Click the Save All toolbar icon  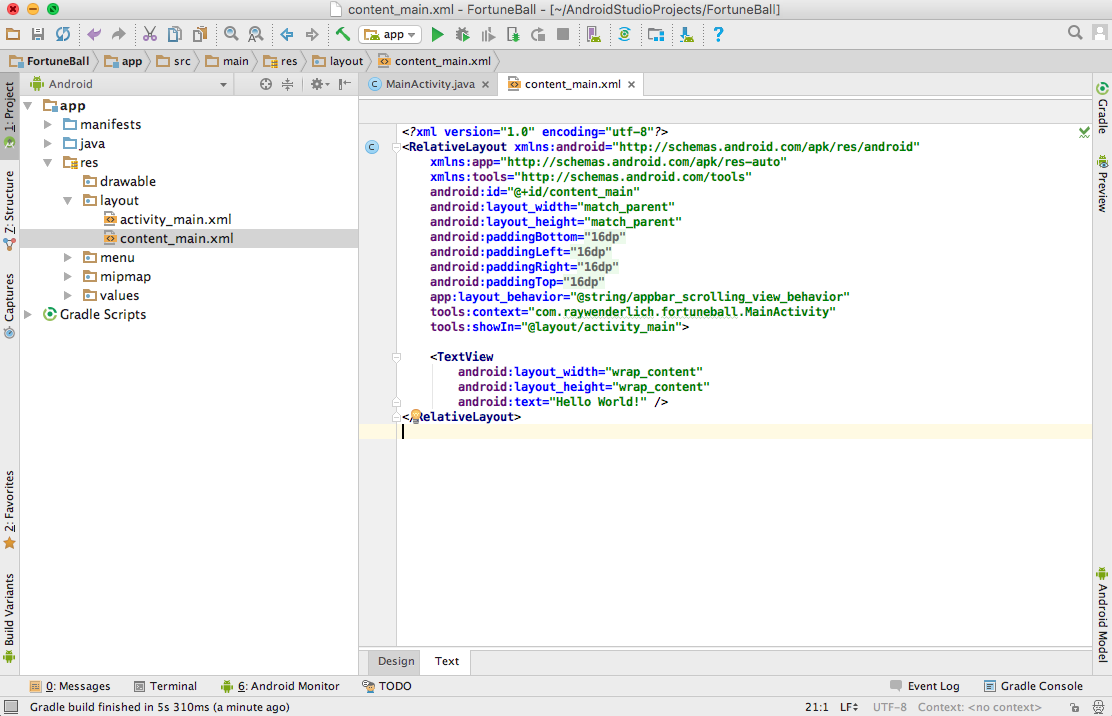(38, 34)
